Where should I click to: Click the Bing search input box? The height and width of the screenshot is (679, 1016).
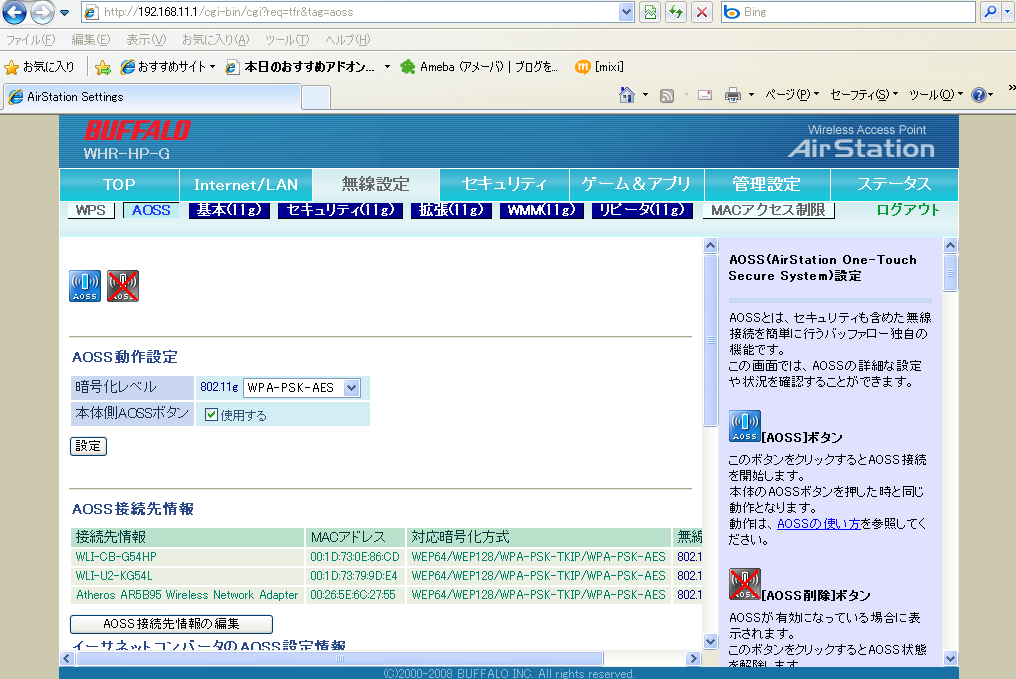tap(848, 12)
